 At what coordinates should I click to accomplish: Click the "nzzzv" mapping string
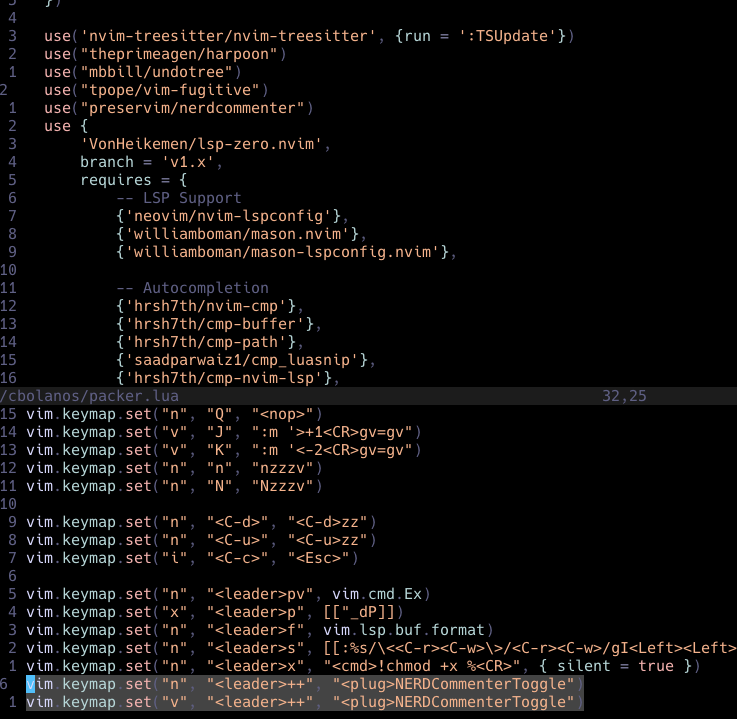(282, 468)
